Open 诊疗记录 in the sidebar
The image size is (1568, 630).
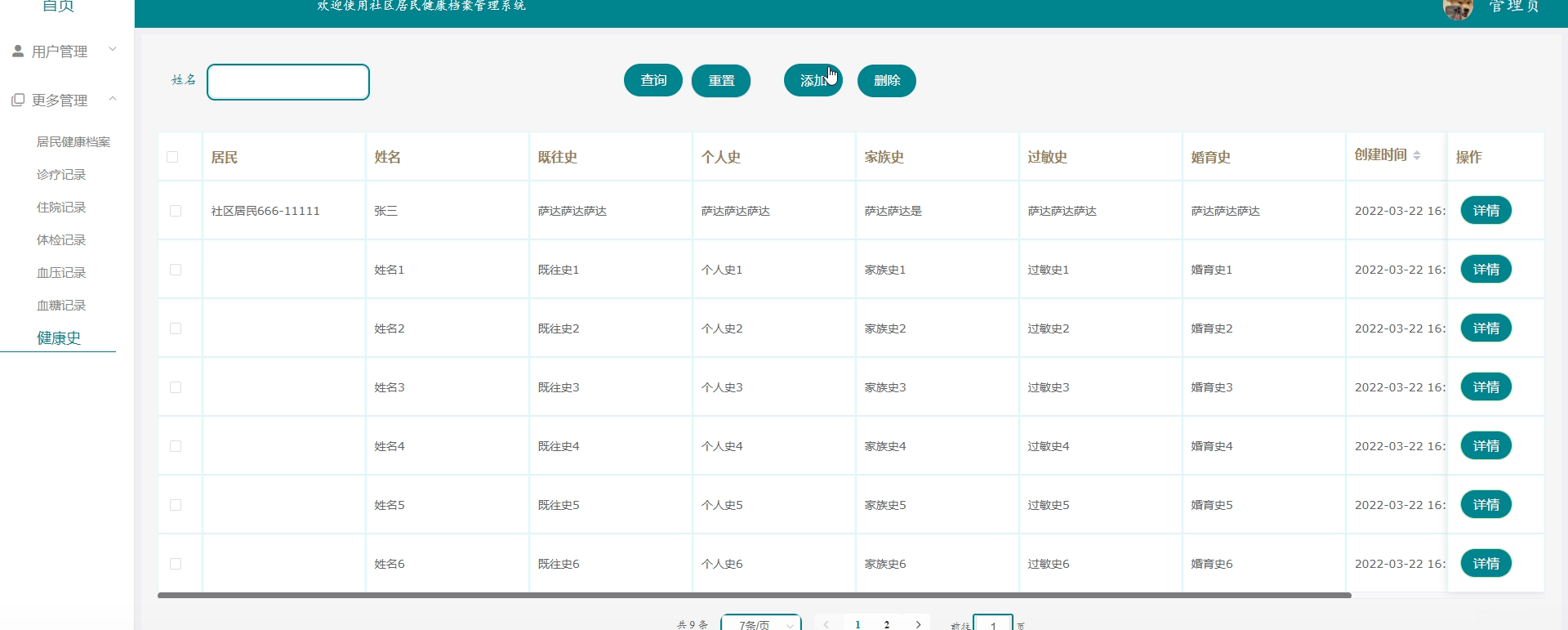coord(61,175)
